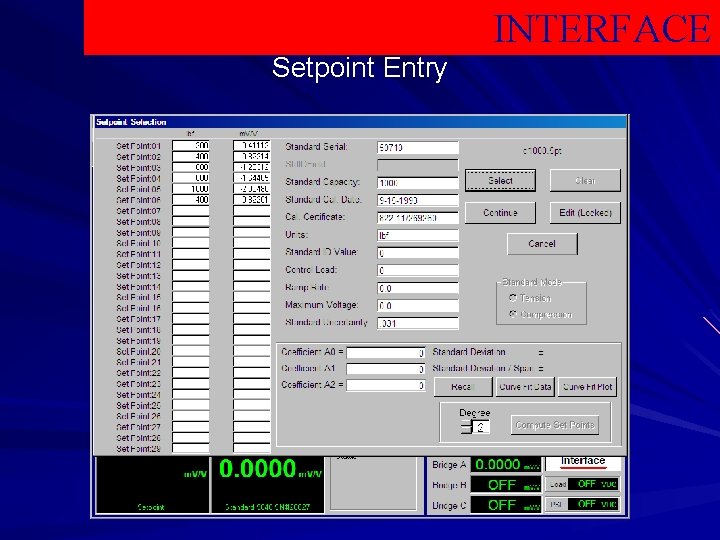
Task: Click the Standard Deviation label
Action: coord(469,352)
